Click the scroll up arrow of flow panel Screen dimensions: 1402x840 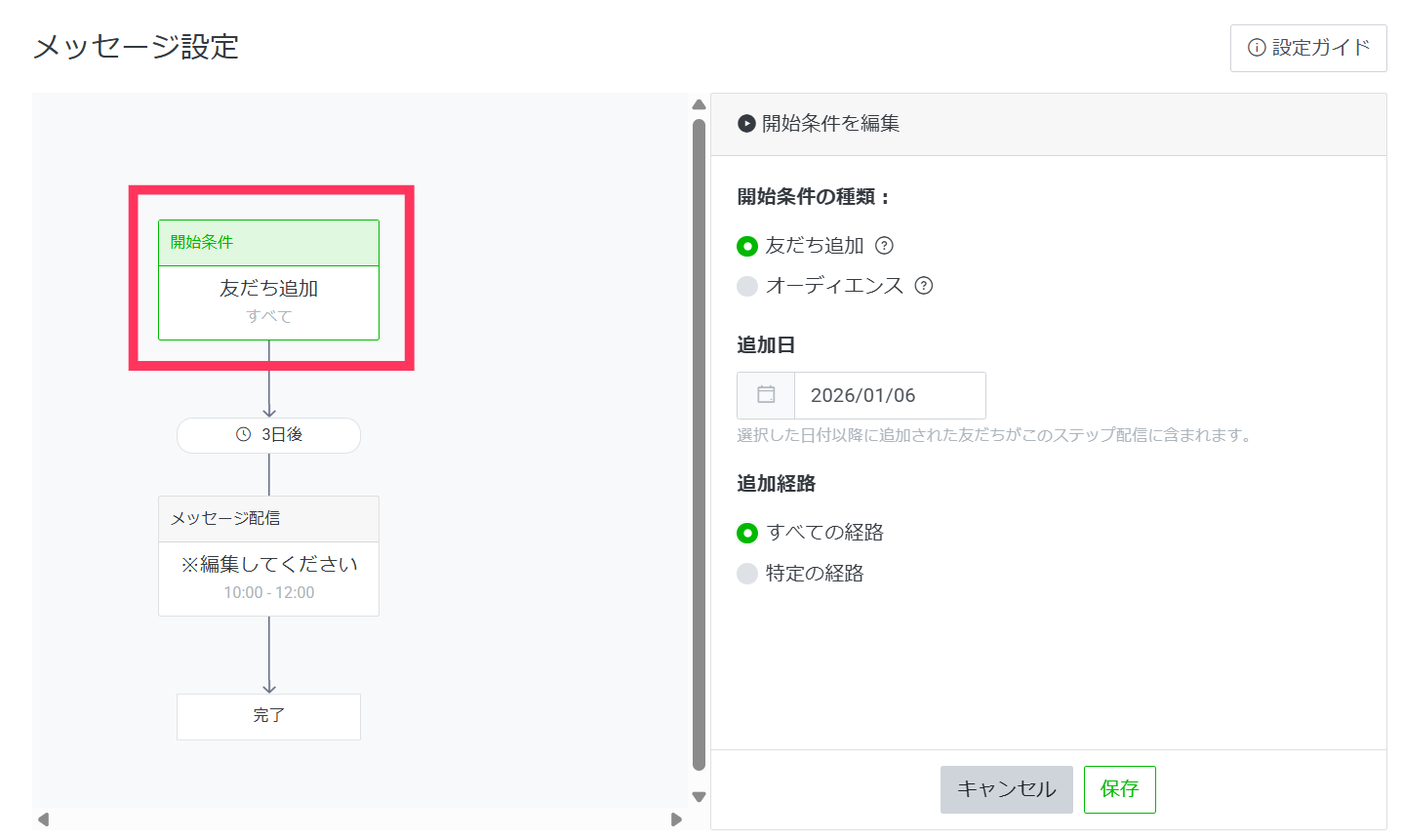tap(699, 104)
